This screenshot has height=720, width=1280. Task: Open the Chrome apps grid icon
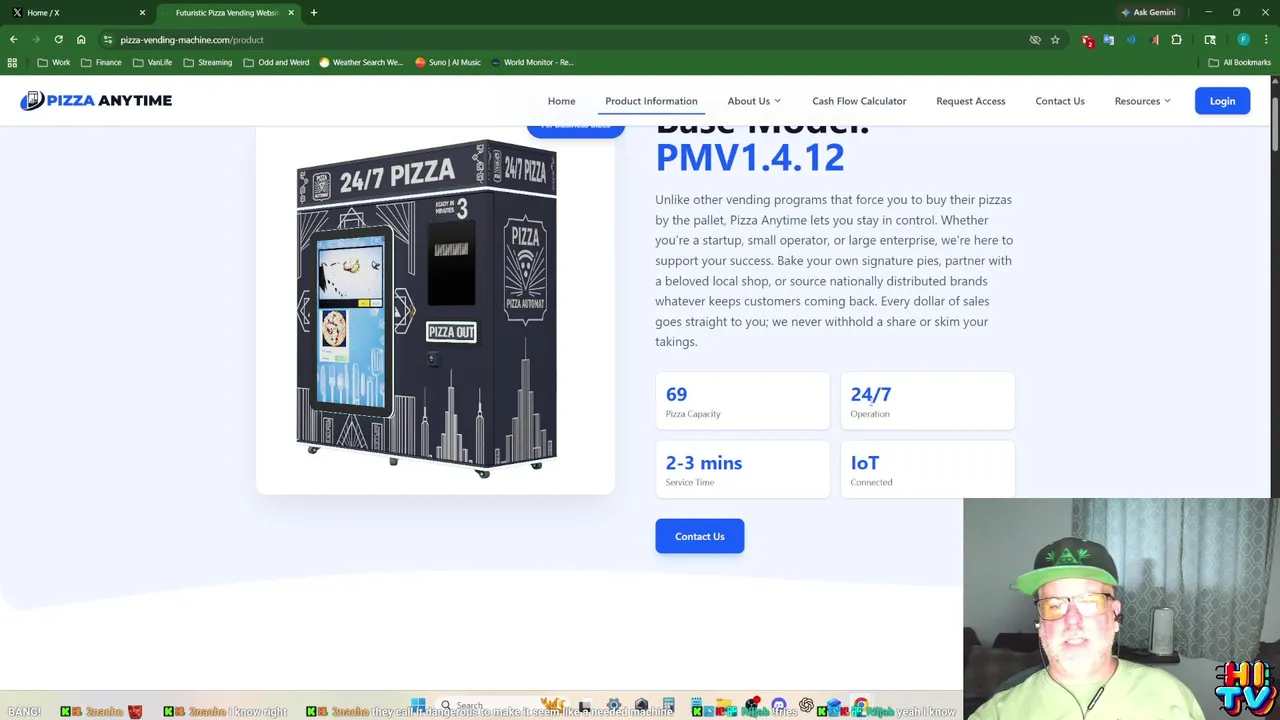coord(12,62)
